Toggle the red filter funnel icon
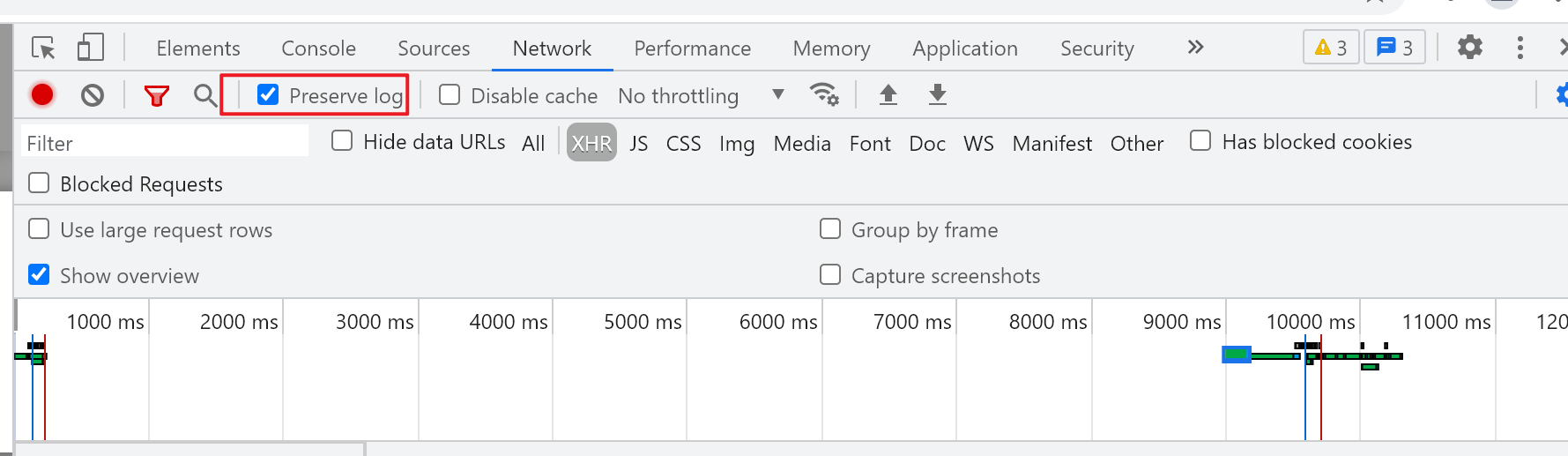The width and height of the screenshot is (1568, 456). 157,95
